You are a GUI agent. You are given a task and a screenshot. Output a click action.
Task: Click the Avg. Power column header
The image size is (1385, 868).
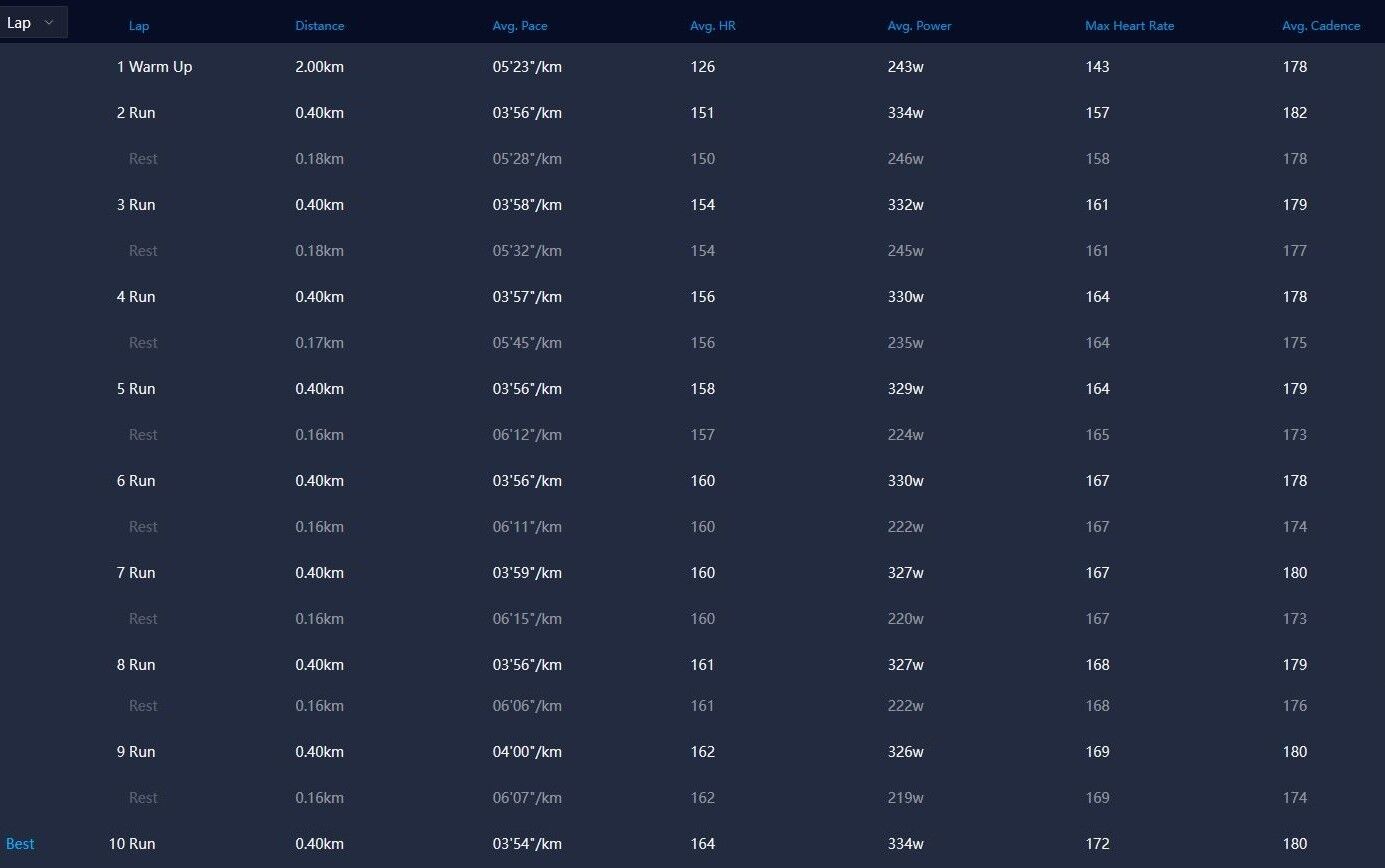coord(919,26)
